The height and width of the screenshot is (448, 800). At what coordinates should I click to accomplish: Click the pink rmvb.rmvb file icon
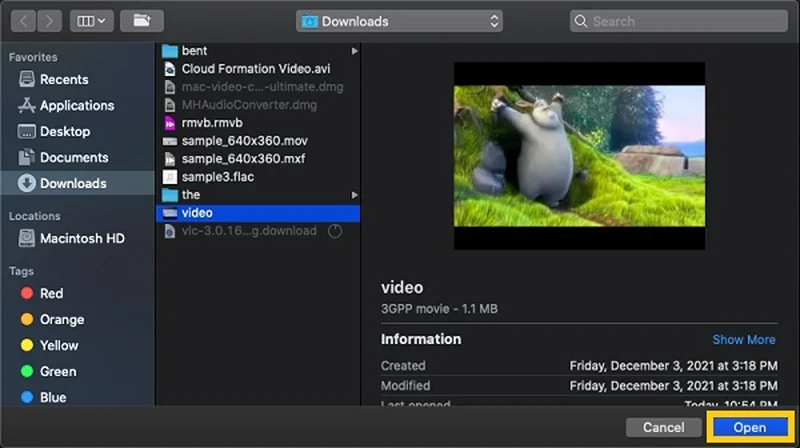[170, 123]
